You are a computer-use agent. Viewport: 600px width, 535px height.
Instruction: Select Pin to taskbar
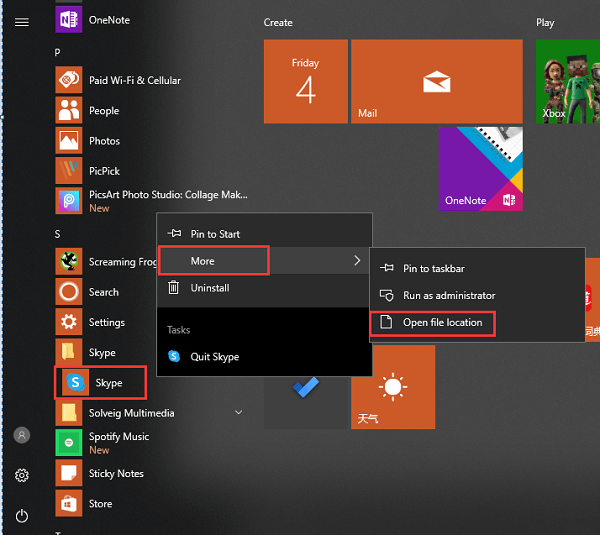point(477,268)
